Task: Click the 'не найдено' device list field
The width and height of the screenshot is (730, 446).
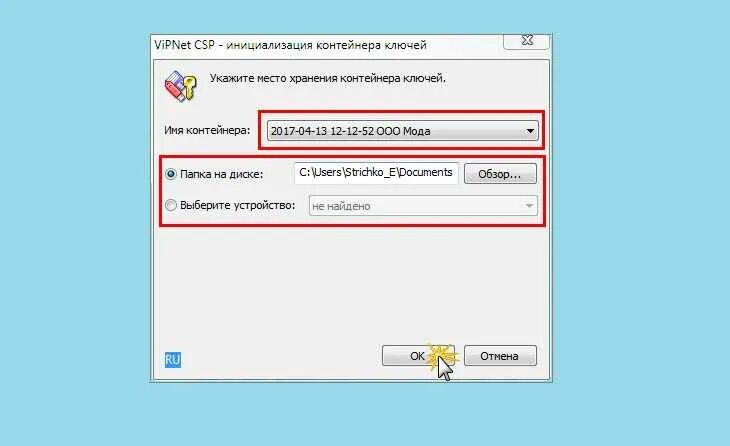Action: pyautogui.click(x=423, y=206)
